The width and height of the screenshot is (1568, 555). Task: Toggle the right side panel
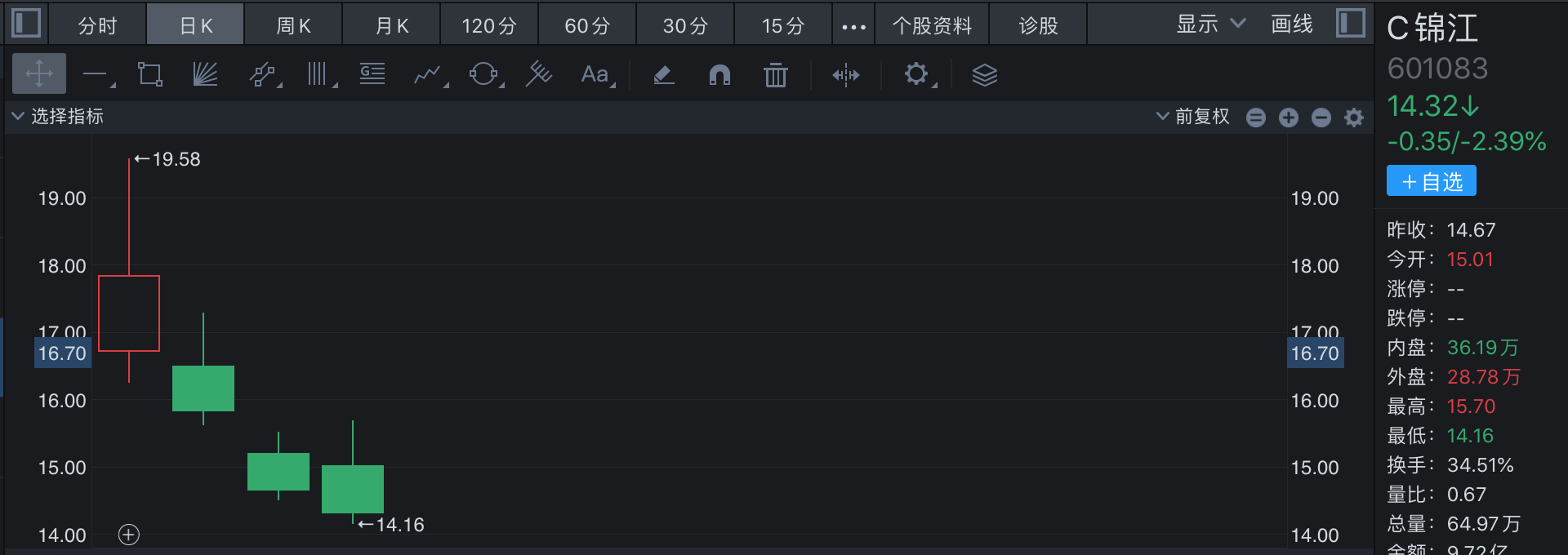pos(1350,23)
